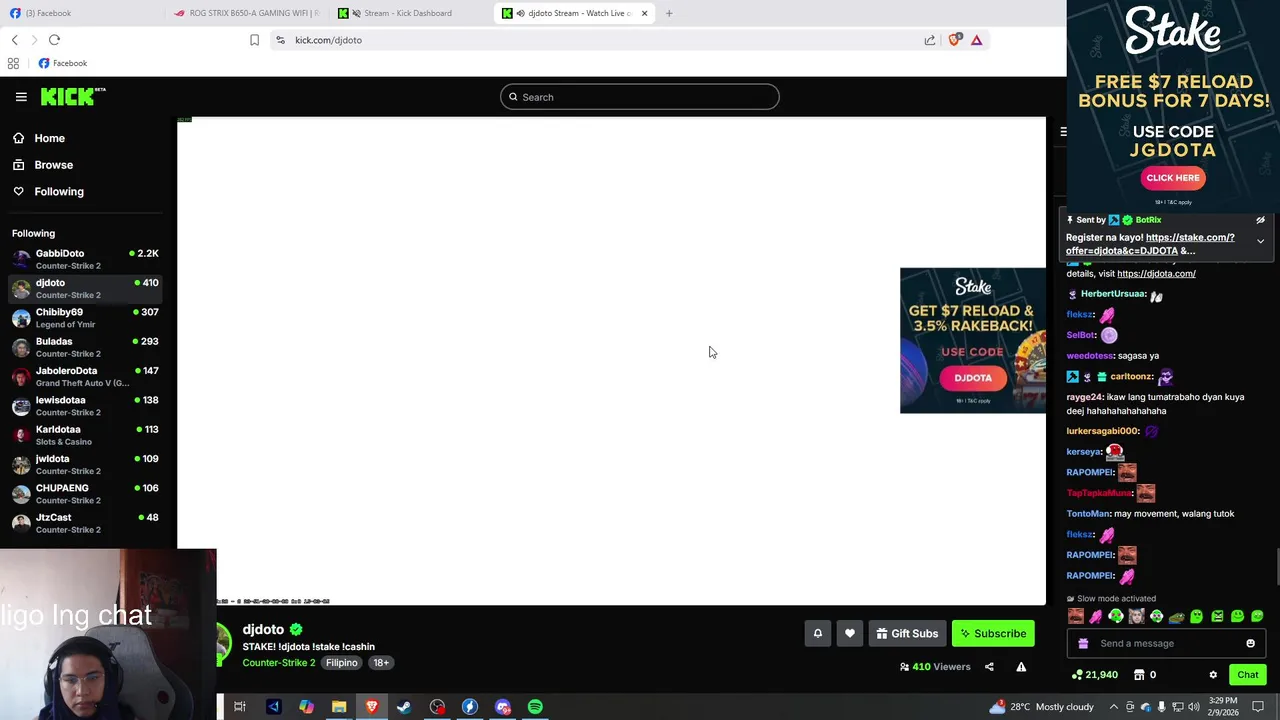The width and height of the screenshot is (1280, 720).
Task: Open lewisdotaa channel in Following list
Action: (85, 406)
